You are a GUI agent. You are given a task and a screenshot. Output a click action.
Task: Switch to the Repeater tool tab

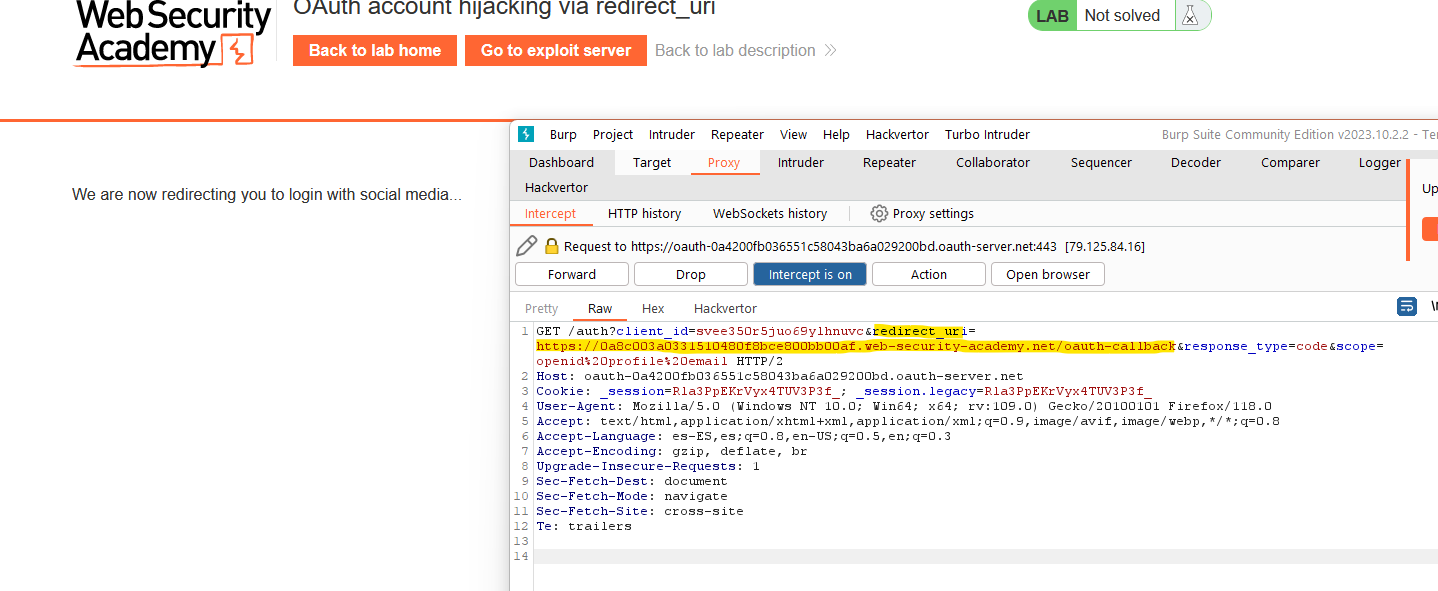pos(889,162)
